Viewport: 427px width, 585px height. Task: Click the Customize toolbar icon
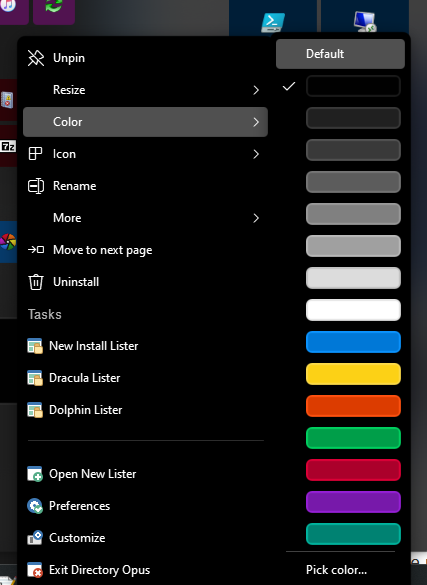[35, 538]
